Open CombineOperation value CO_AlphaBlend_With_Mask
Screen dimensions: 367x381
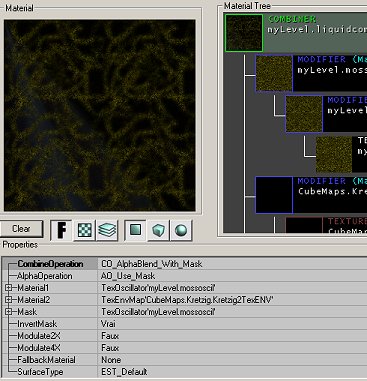[x=152, y=264]
